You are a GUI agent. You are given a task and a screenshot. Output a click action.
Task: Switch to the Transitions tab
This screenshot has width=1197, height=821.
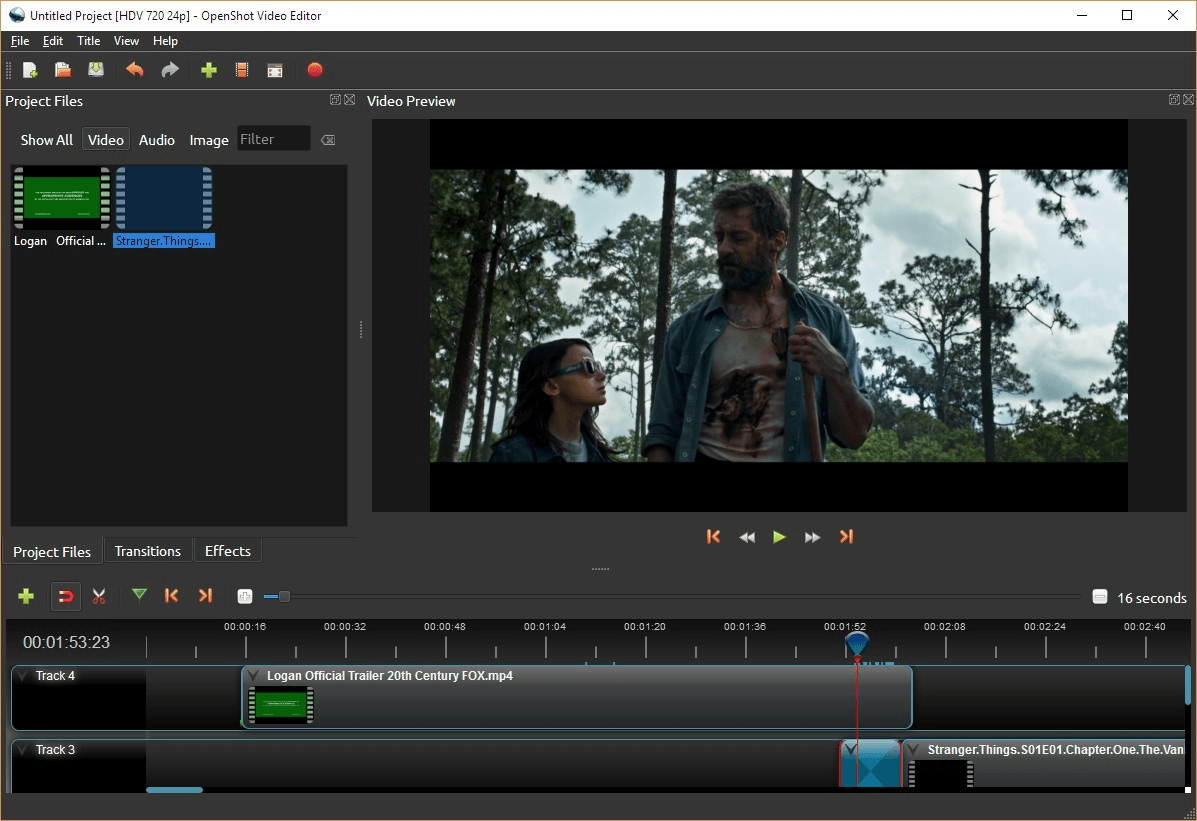[147, 551]
